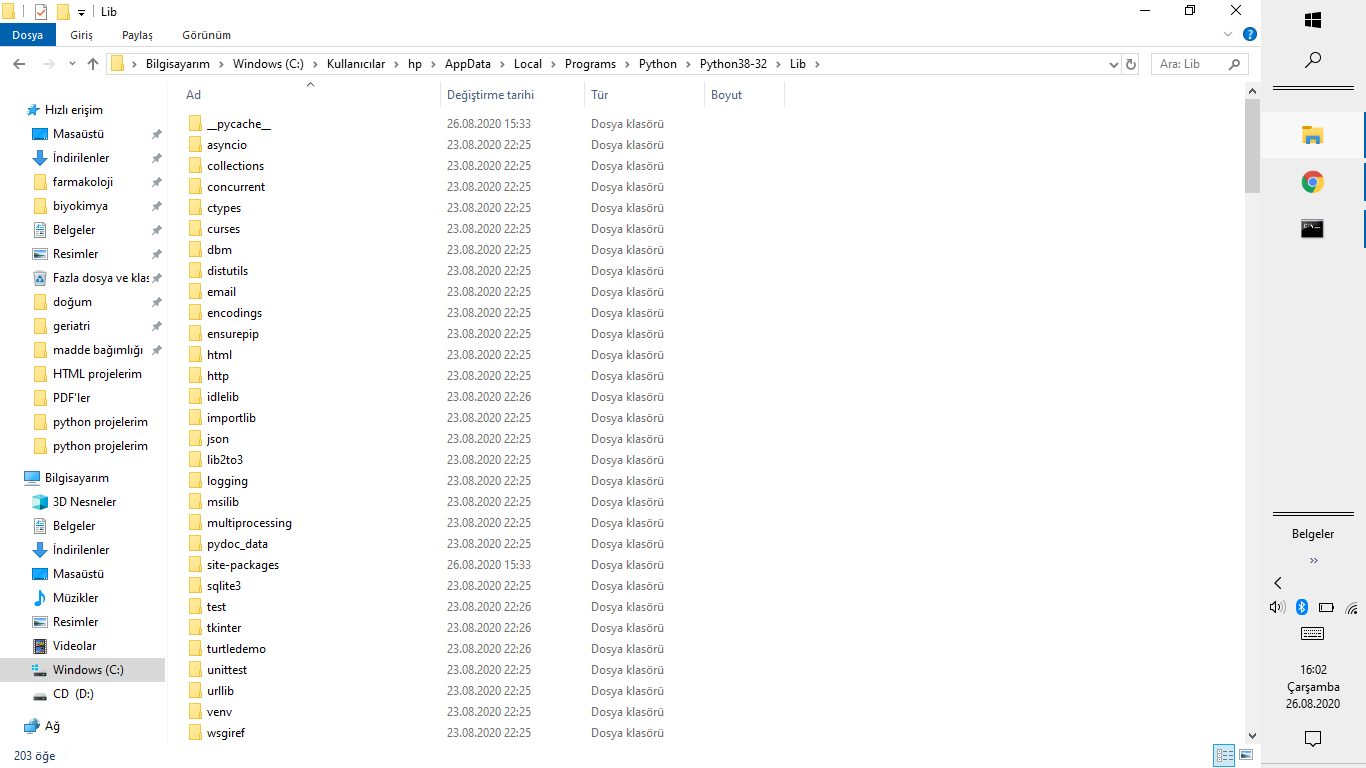The width and height of the screenshot is (1366, 768).
Task: Open Müzikler in the navigation pane
Action: pos(75,598)
